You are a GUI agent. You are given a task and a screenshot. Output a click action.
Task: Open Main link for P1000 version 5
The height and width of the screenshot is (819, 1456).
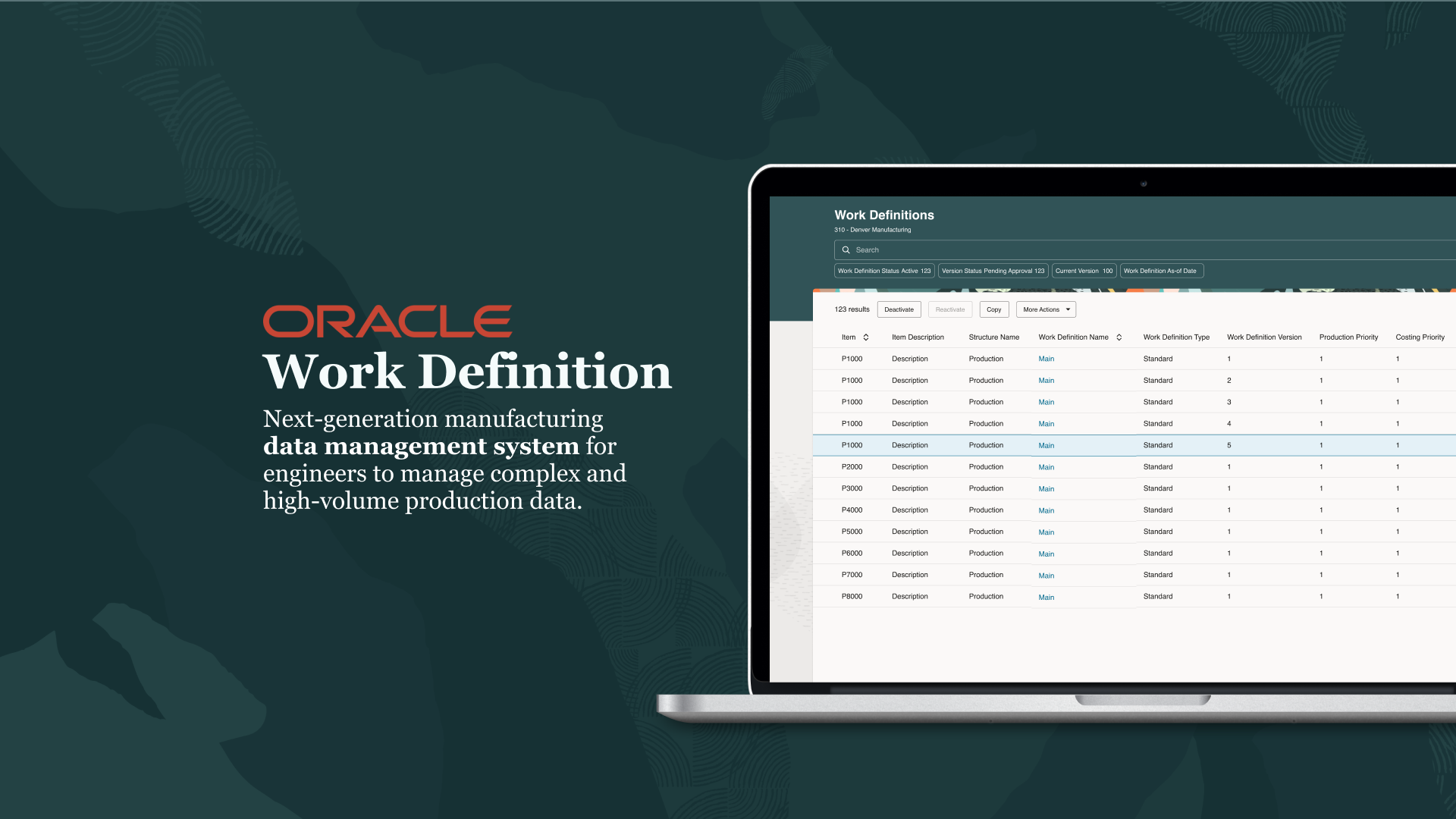(1046, 446)
